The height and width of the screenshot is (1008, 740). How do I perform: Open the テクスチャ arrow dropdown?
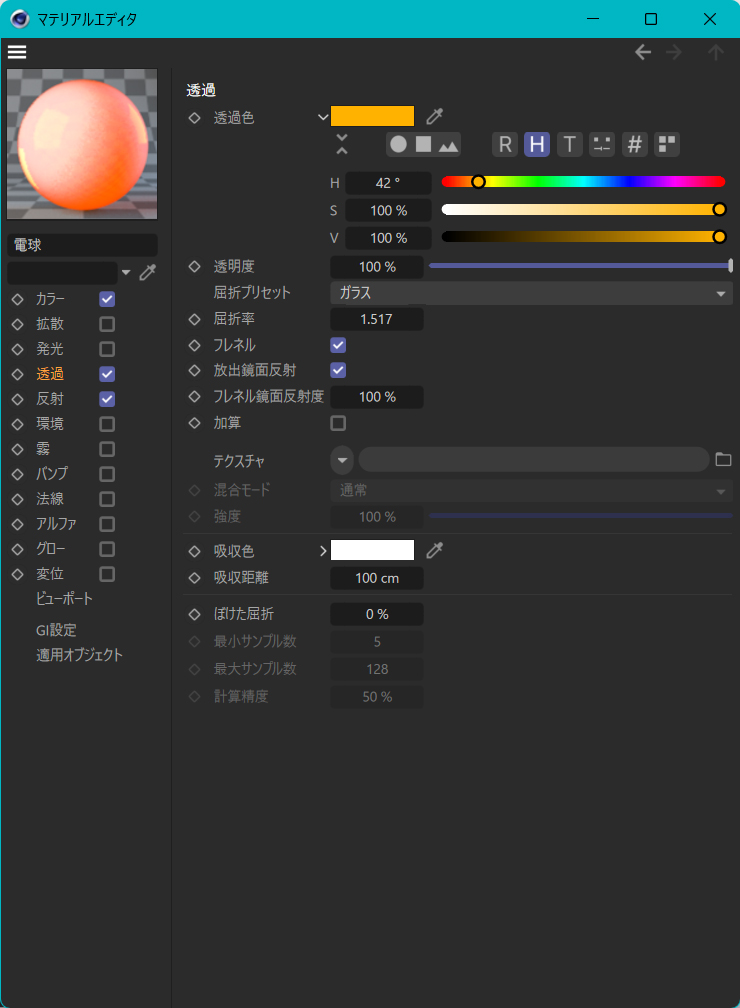tap(343, 460)
